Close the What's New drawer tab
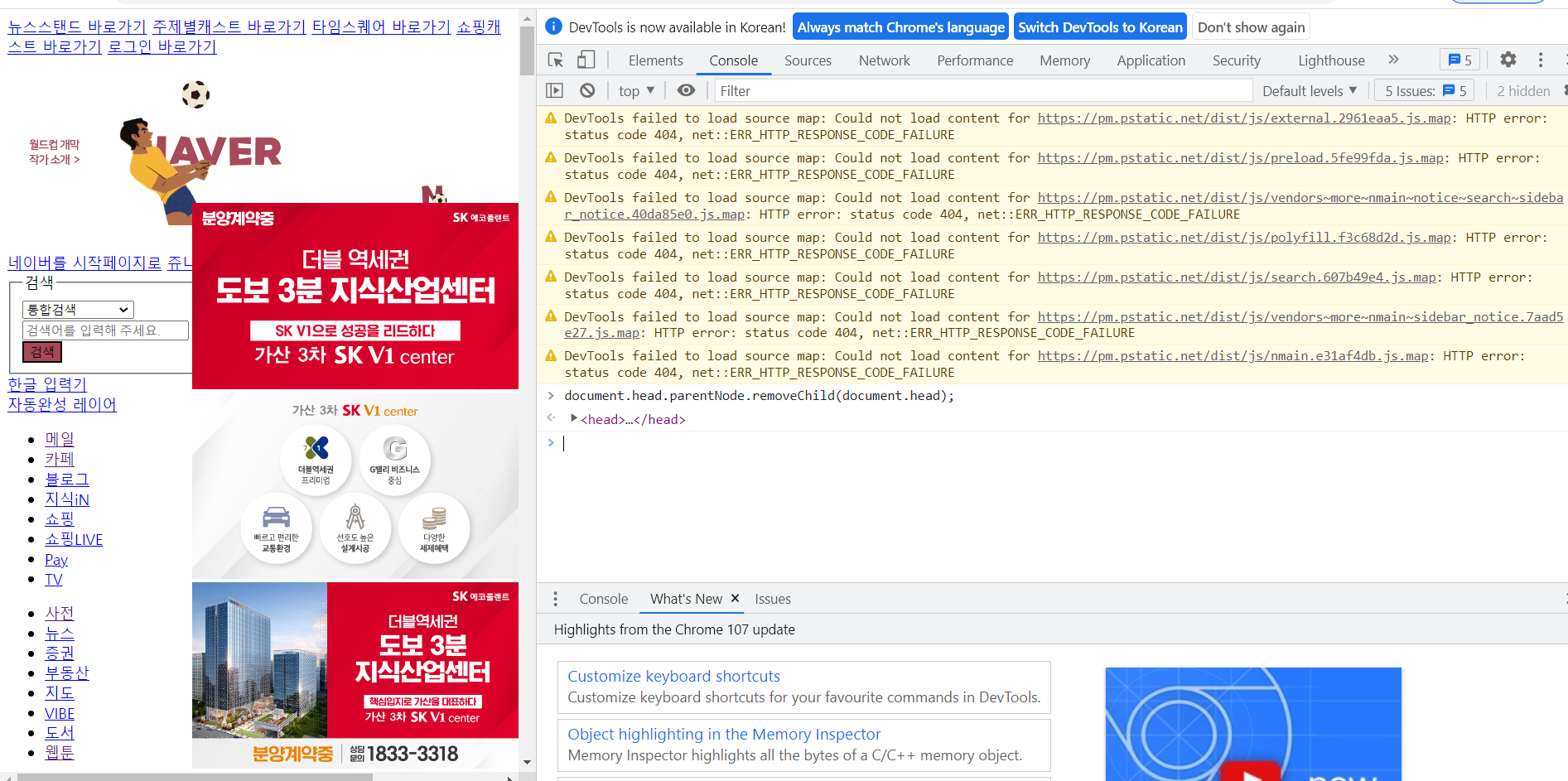The image size is (1568, 781). (735, 598)
